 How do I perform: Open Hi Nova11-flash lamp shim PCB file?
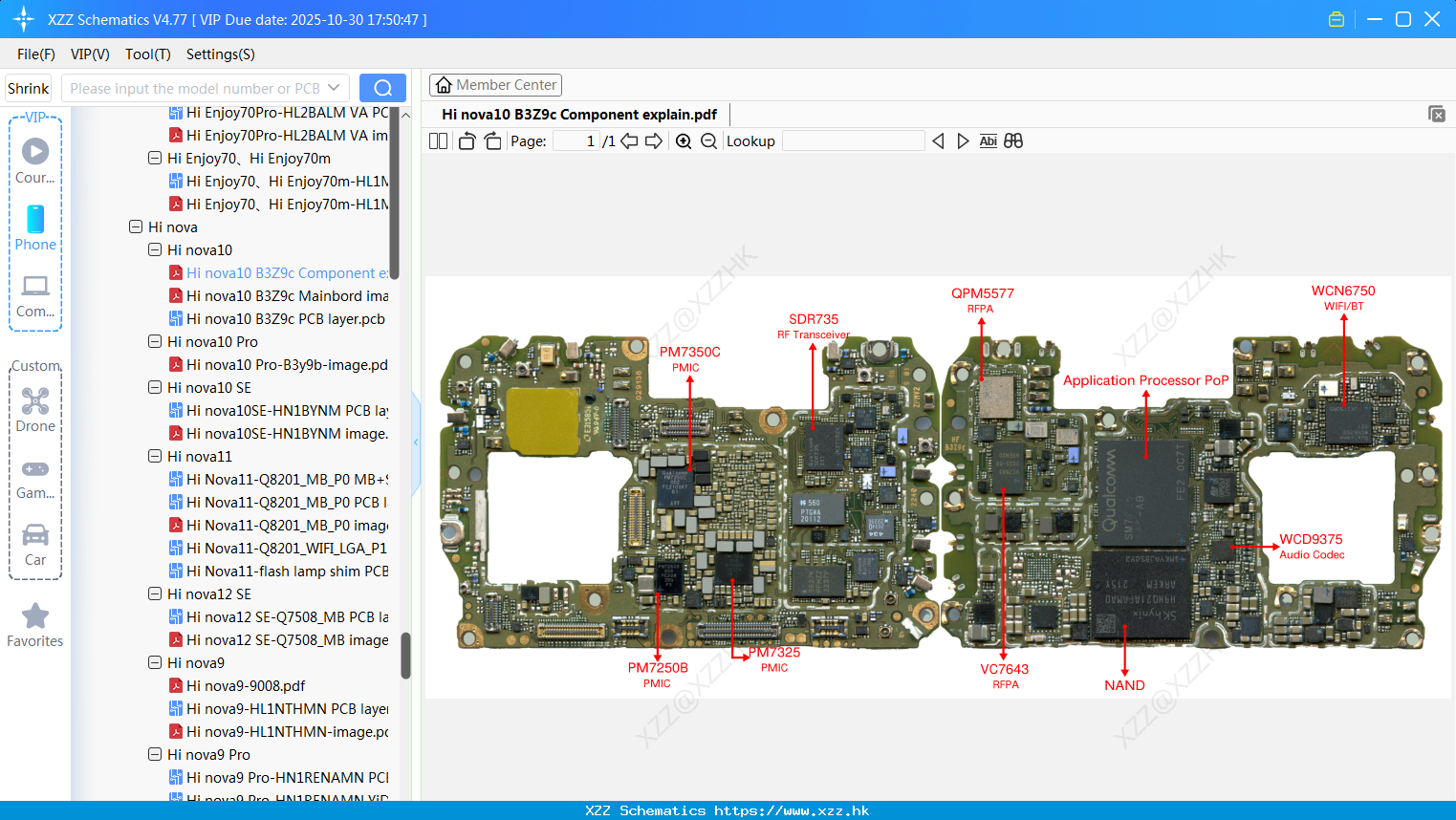(x=279, y=572)
